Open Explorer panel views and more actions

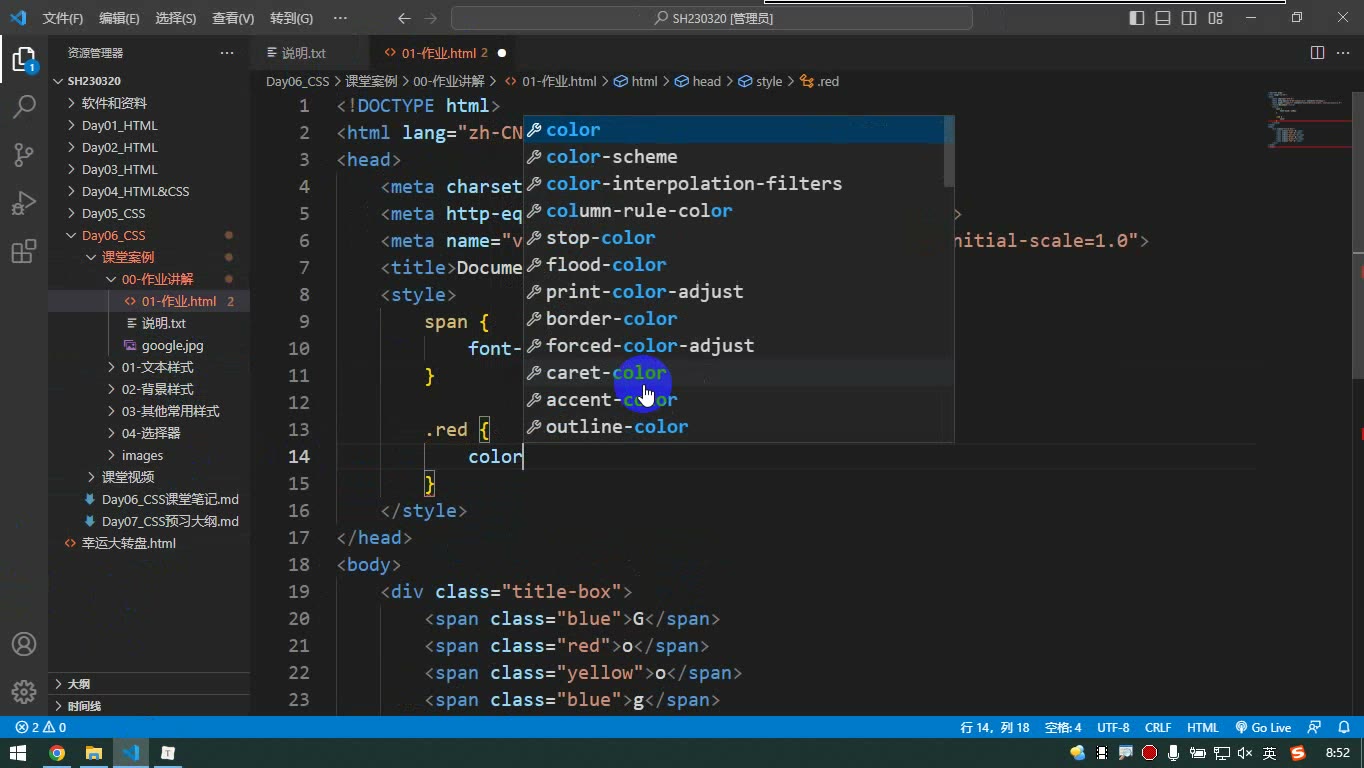coord(227,53)
